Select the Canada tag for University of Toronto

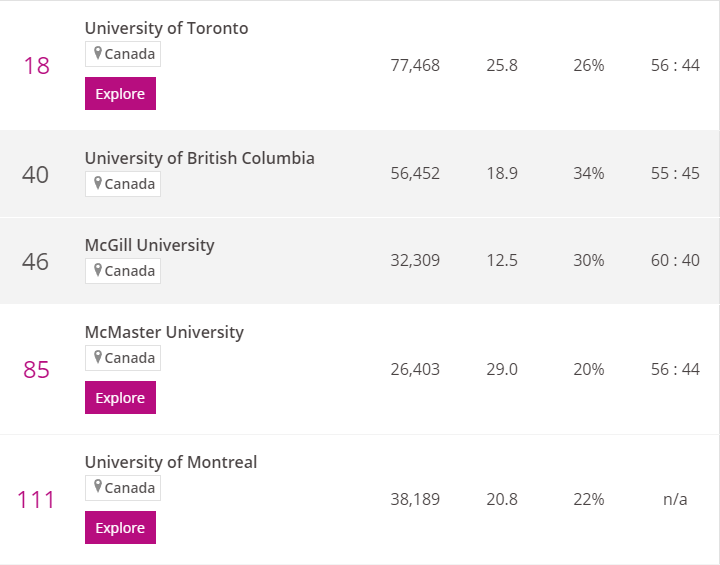pos(123,54)
